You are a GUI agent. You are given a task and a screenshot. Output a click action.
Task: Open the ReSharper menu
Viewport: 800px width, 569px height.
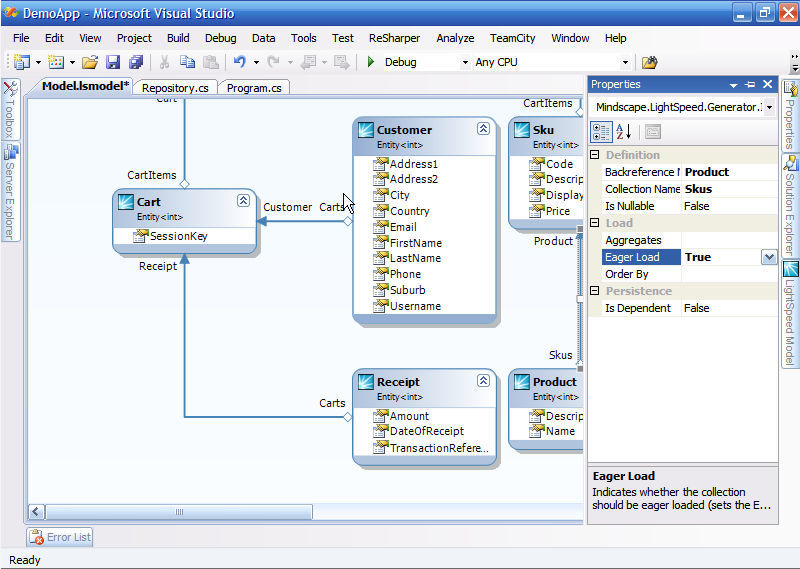pyautogui.click(x=394, y=38)
